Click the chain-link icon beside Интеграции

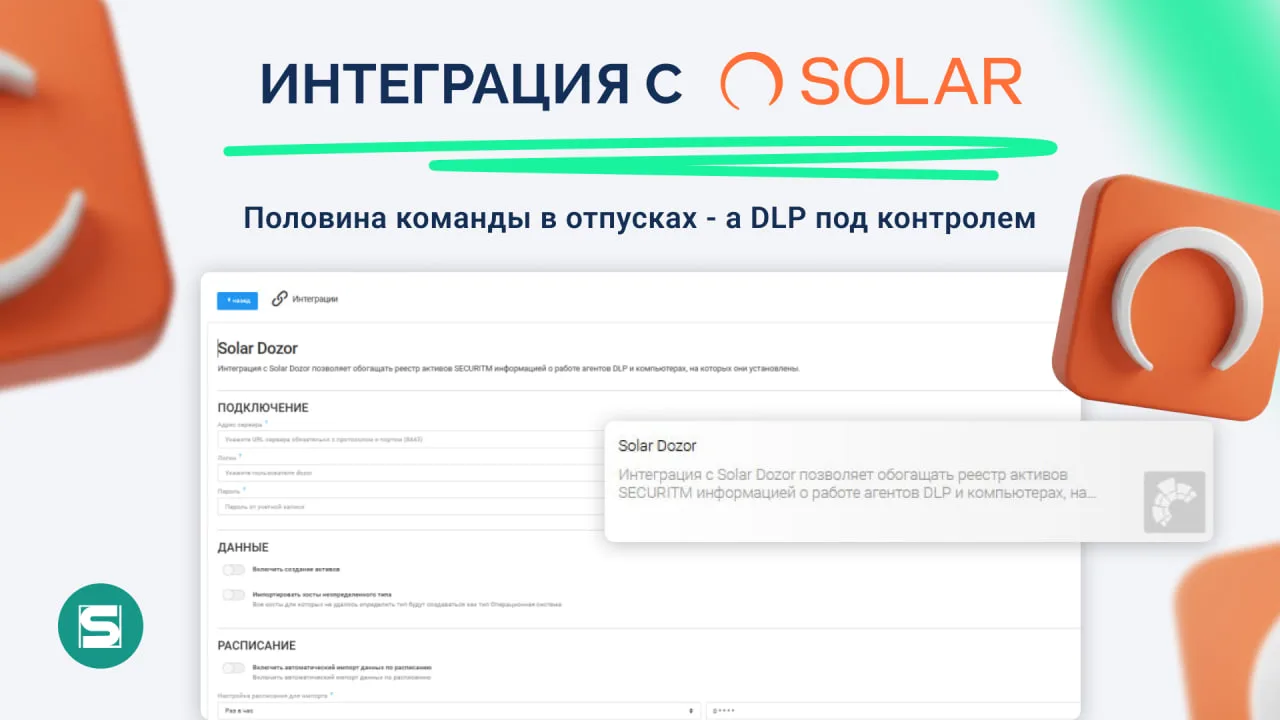tap(280, 298)
